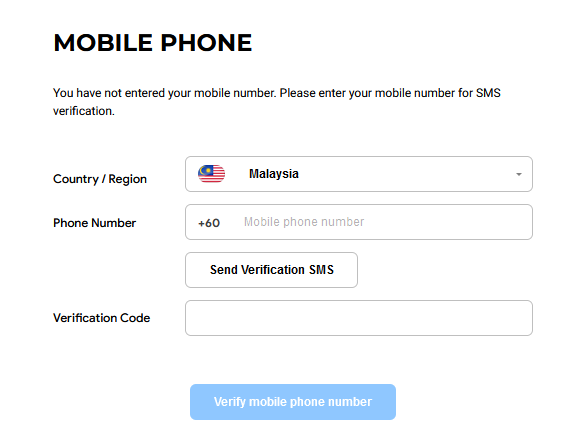The image size is (572, 438).
Task: Click the empty right side of phone field
Action: click(449, 222)
